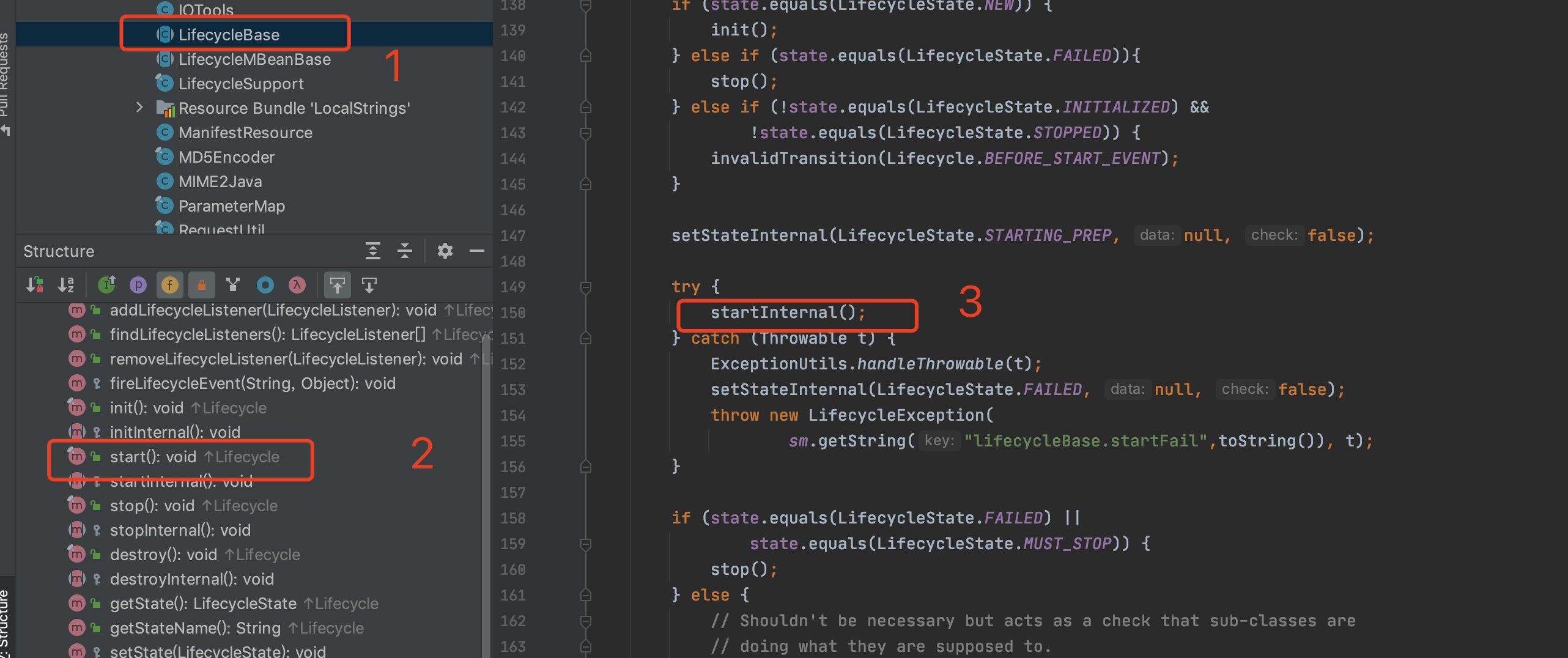Click abstract method icon beside initInternal

(76, 432)
